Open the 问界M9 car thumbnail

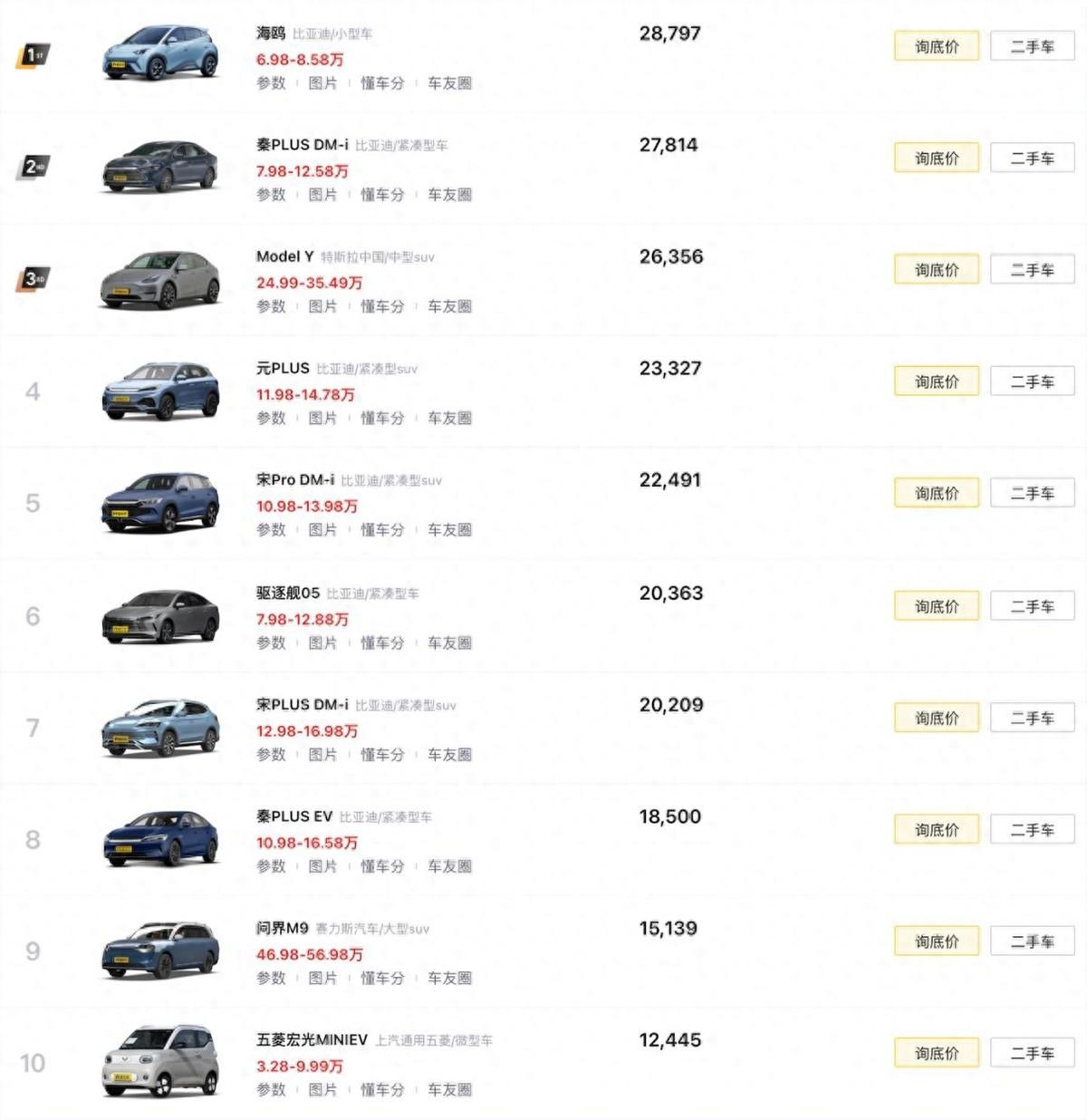pyautogui.click(x=160, y=950)
